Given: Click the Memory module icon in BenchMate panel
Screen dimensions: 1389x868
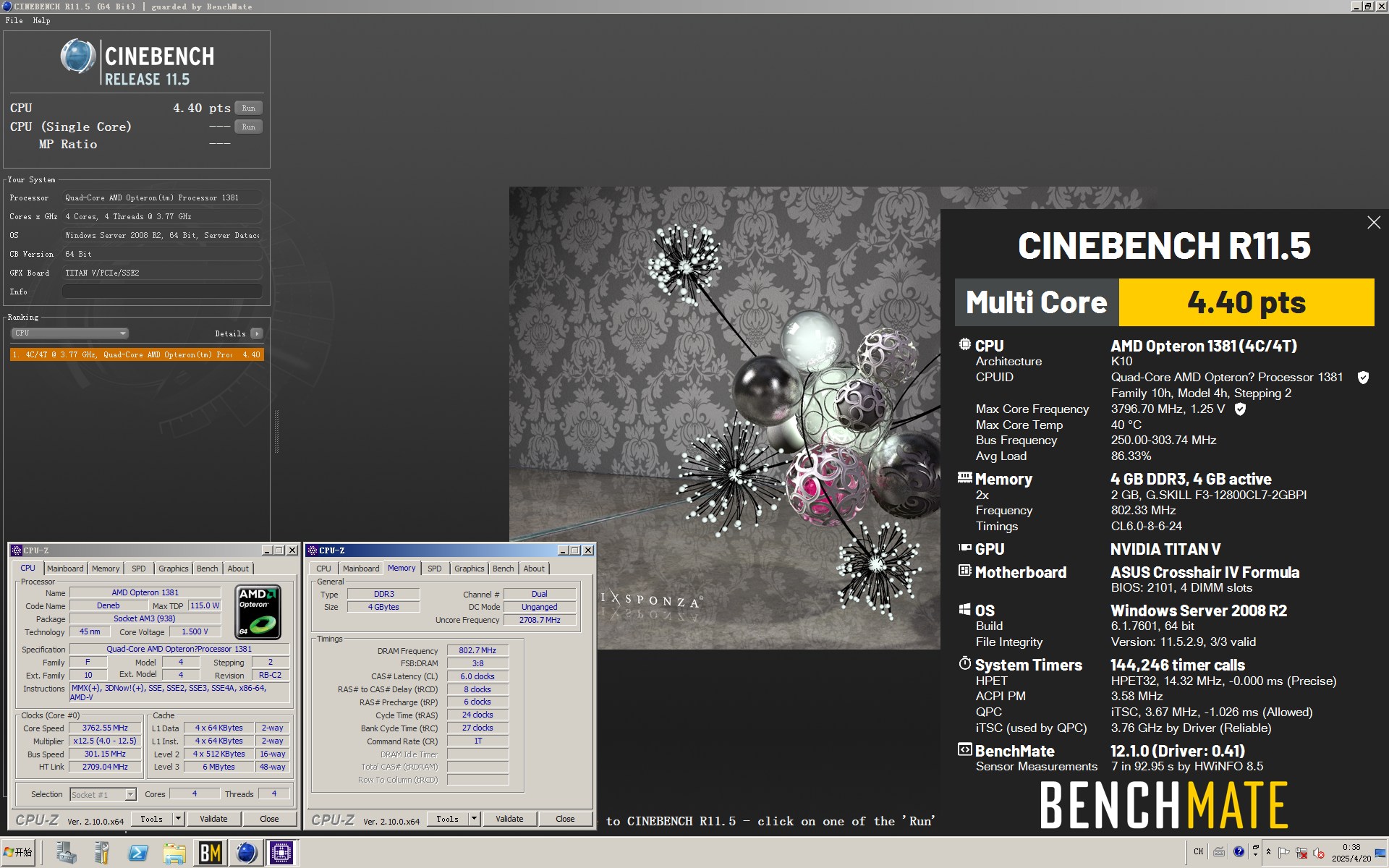Looking at the screenshot, I should pos(964,477).
